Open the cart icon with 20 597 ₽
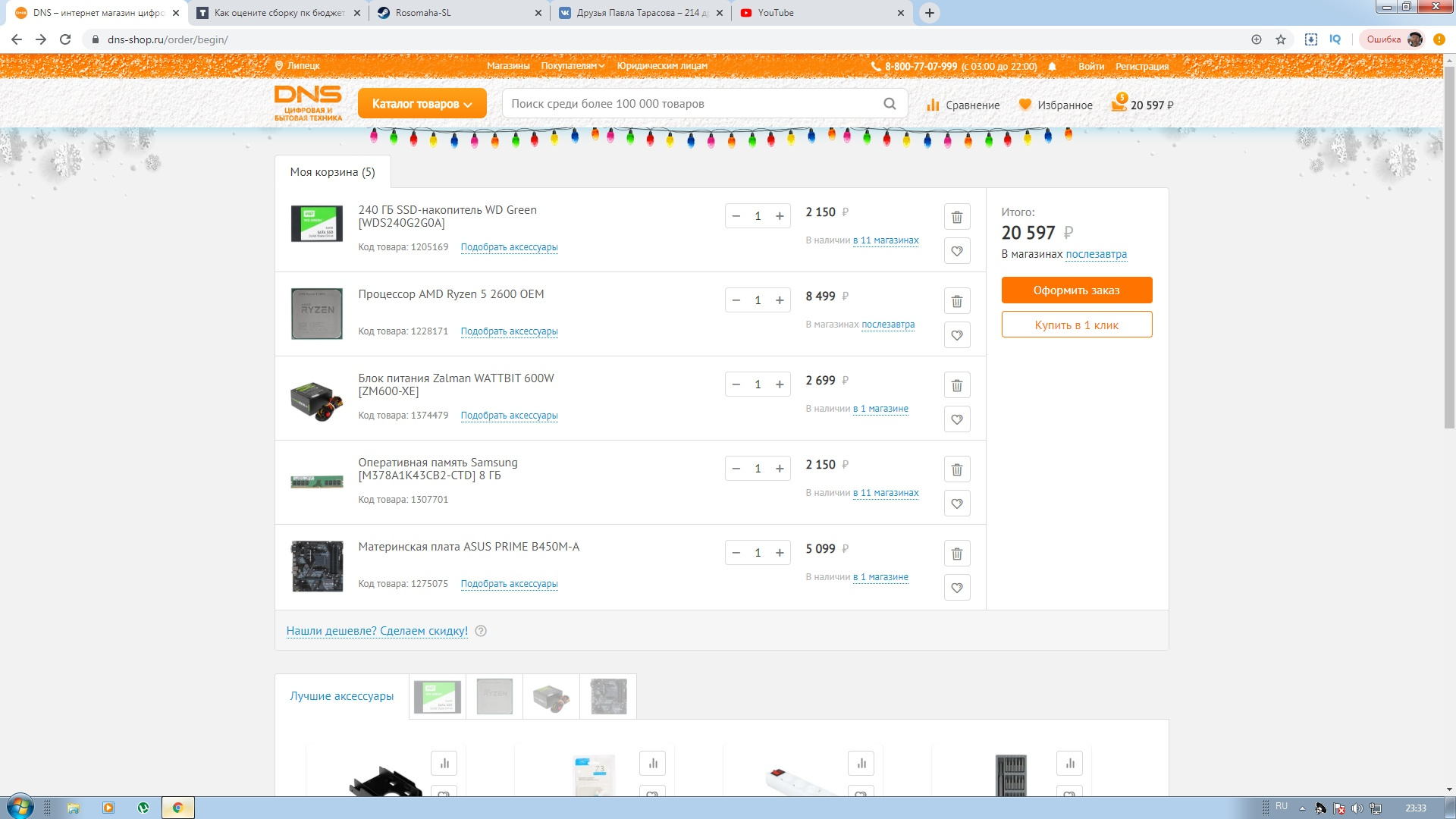 (x=1142, y=103)
